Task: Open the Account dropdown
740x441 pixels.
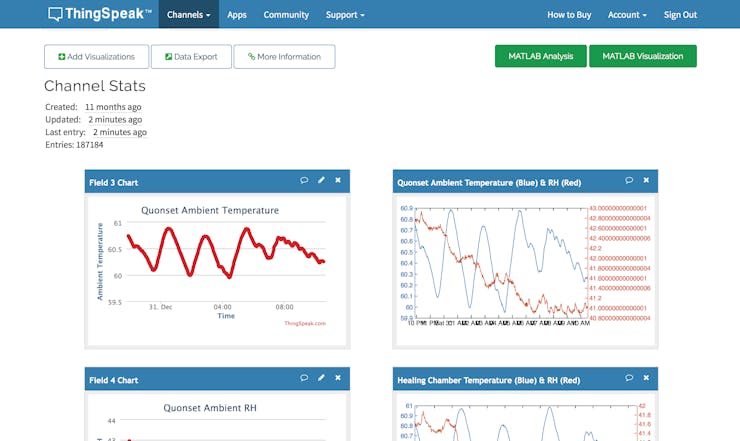Action: (x=627, y=15)
